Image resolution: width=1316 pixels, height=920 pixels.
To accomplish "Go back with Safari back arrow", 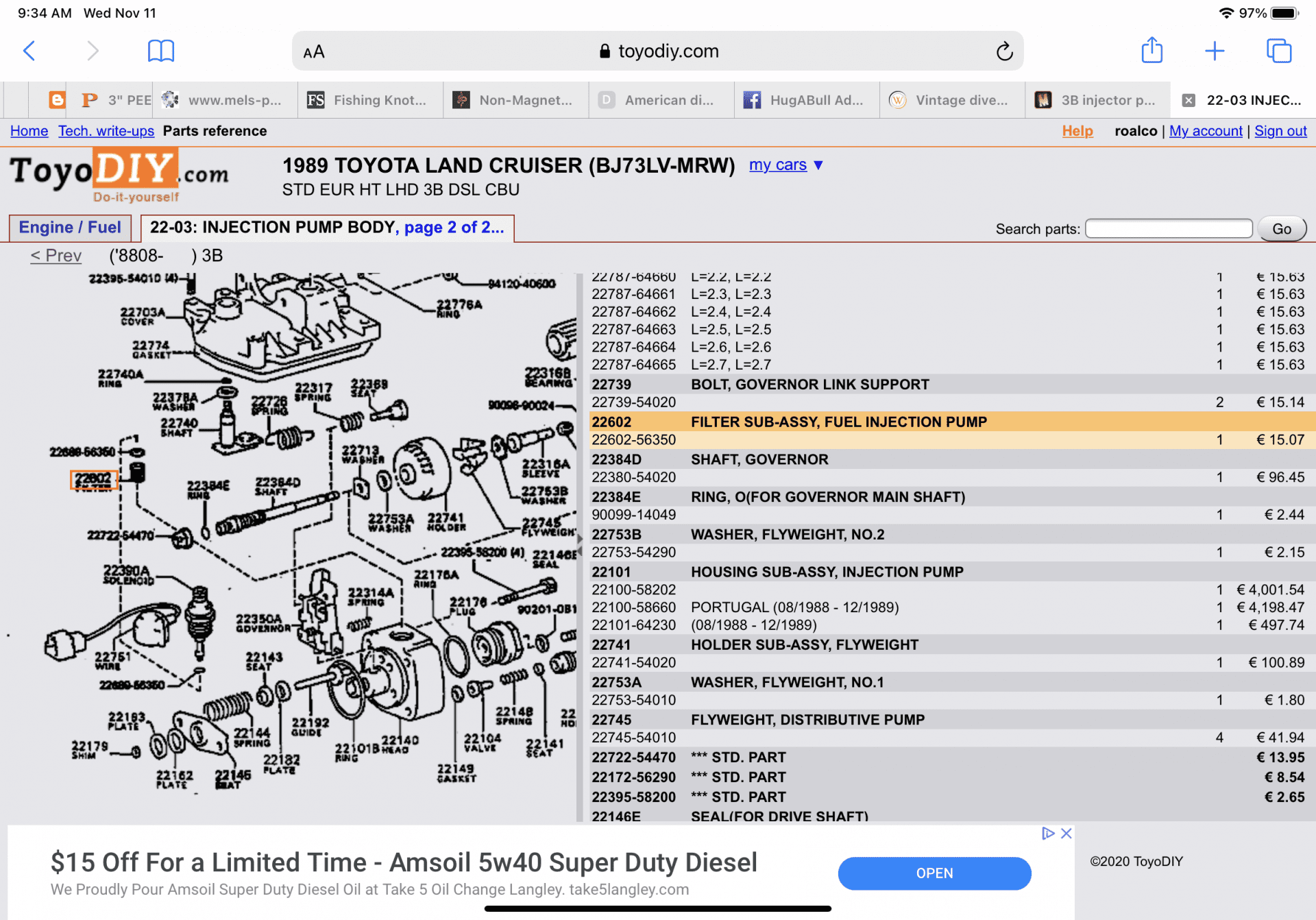I will click(29, 51).
